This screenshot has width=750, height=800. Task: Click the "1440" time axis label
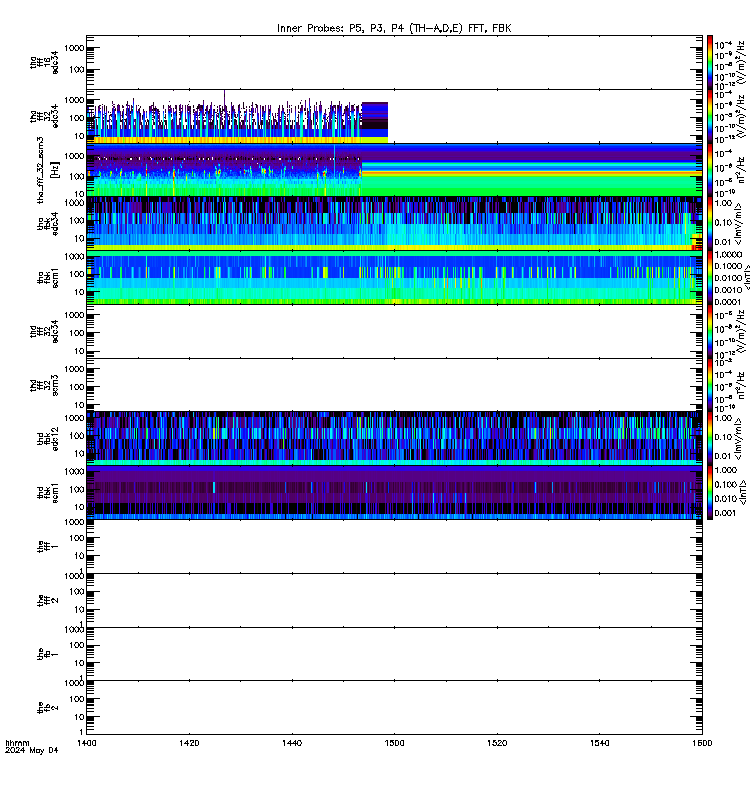click(292, 743)
